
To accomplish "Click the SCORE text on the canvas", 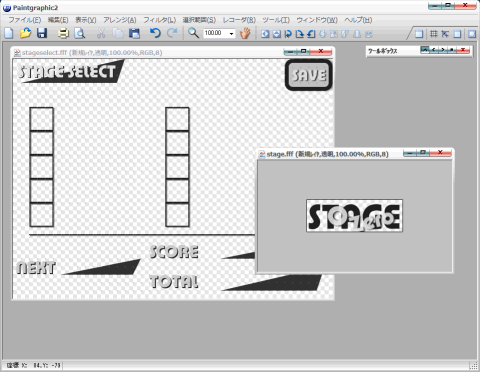I will pos(174,252).
